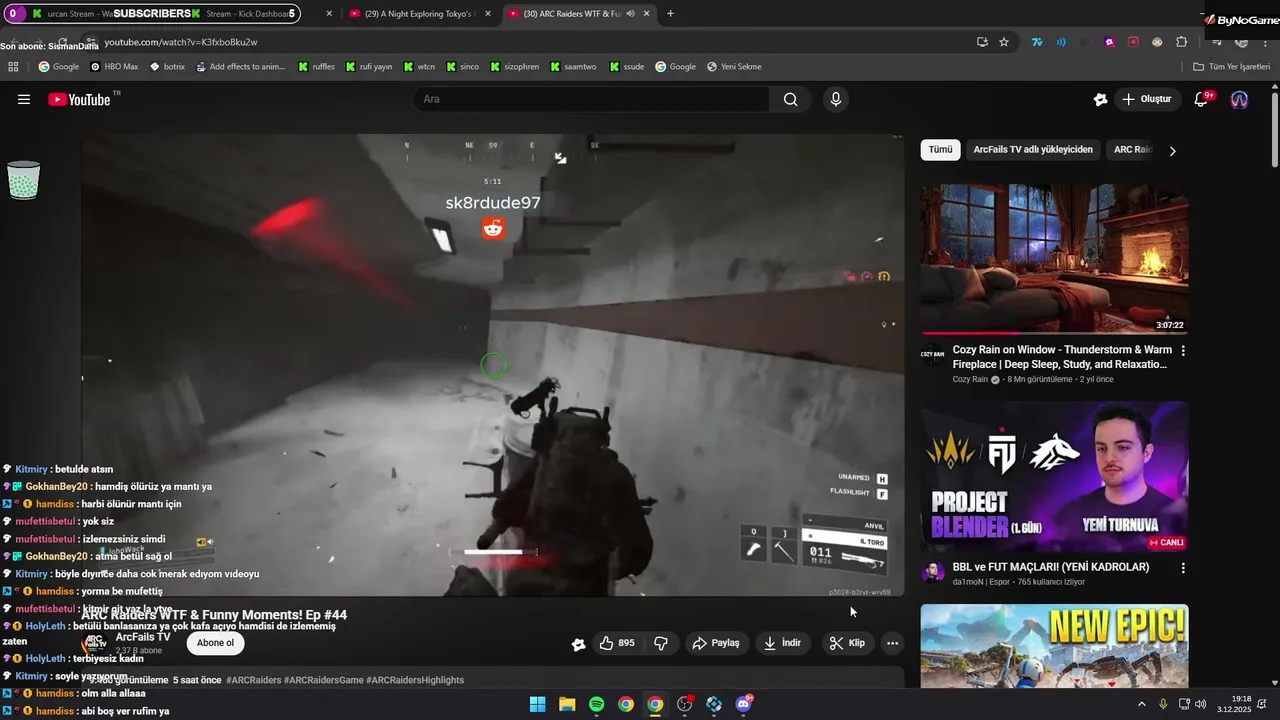Open the NEW EPIC video thumbnail
1280x720 pixels.
(x=1054, y=646)
